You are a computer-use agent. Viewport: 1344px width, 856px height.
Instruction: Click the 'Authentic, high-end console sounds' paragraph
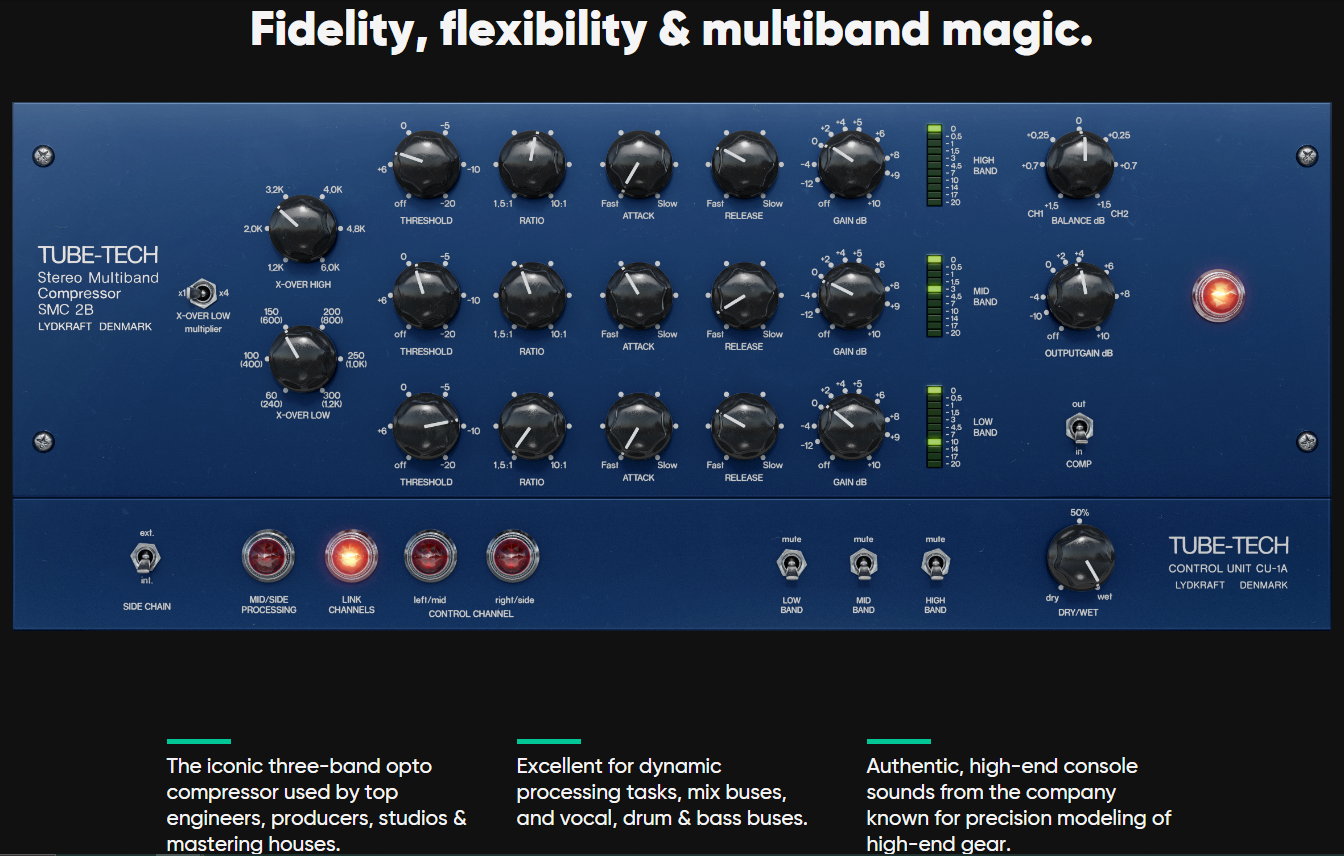(x=1018, y=805)
